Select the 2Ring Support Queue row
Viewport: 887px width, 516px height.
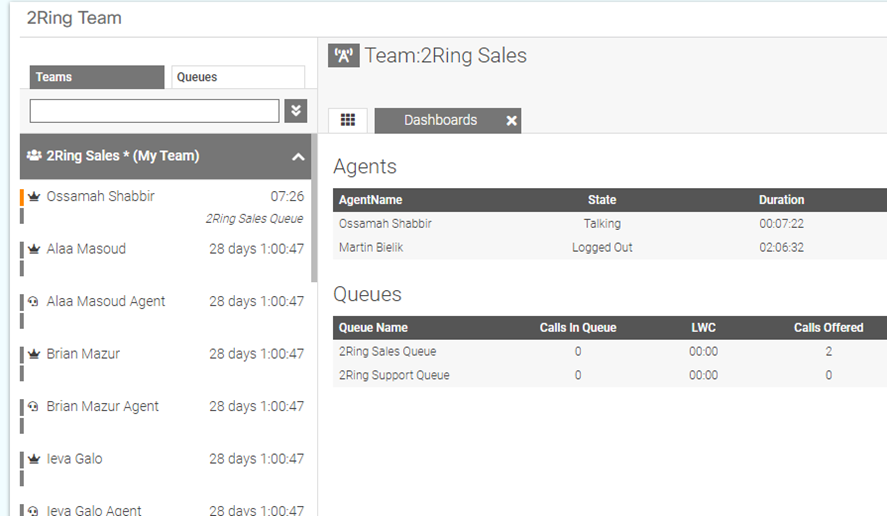394,376
